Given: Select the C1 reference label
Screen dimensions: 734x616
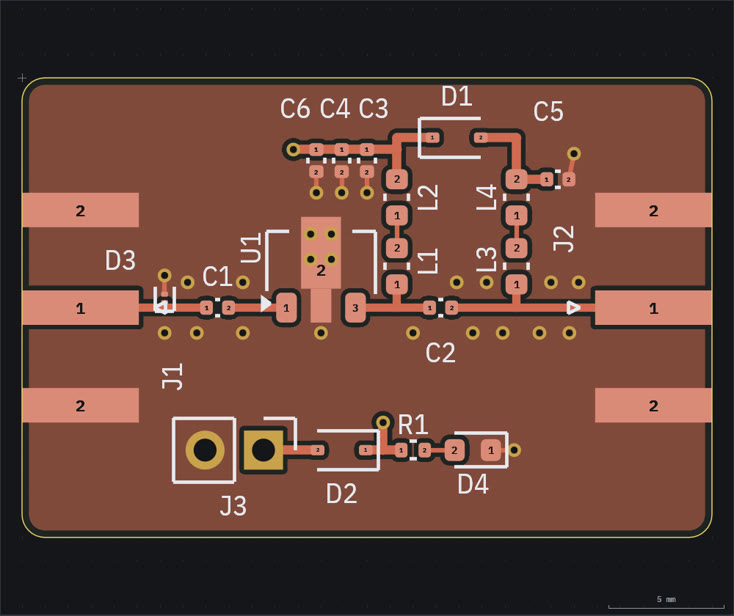Looking at the screenshot, I should [x=217, y=277].
